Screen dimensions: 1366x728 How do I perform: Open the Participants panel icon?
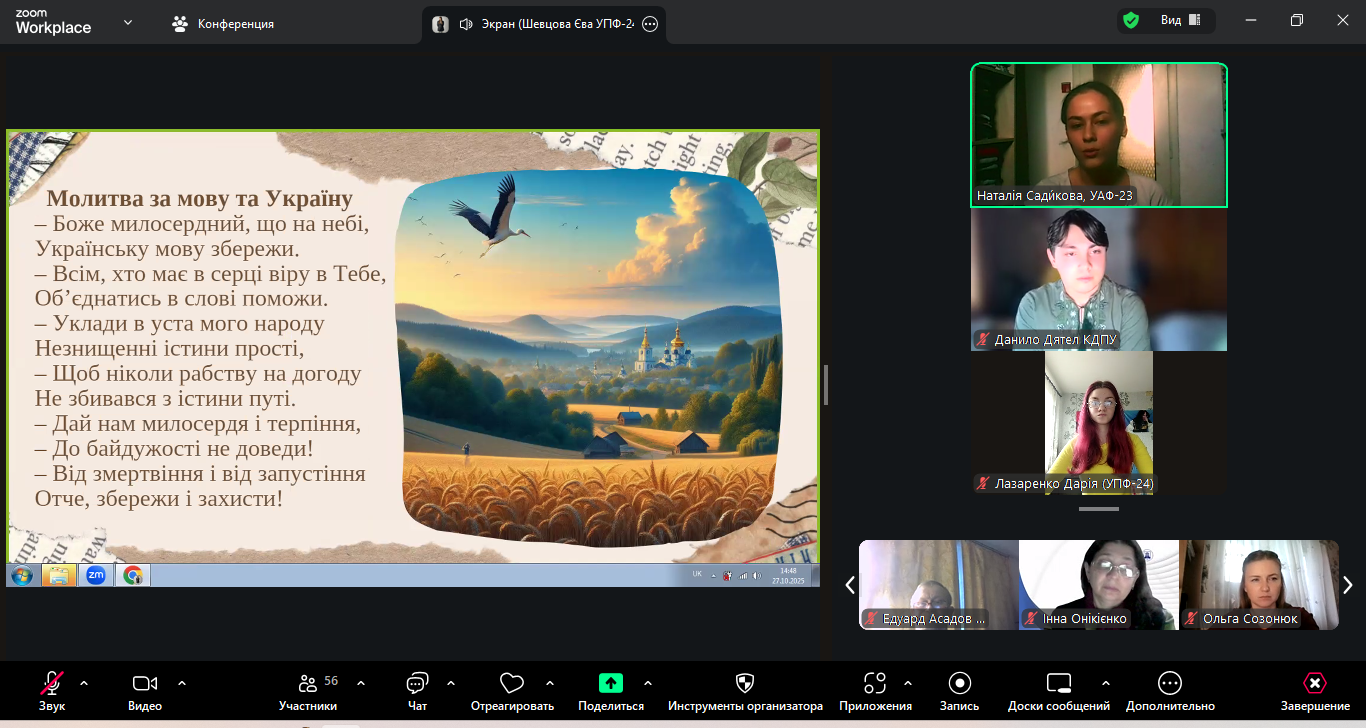[x=308, y=684]
